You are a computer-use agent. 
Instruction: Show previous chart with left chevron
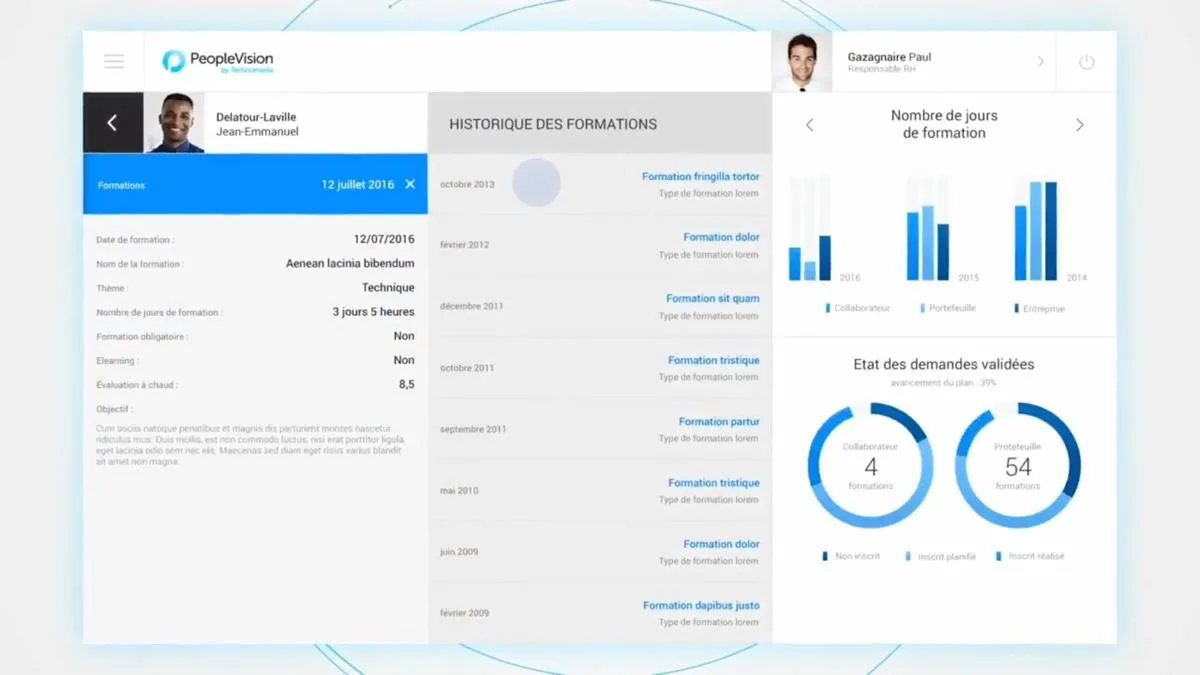tap(810, 125)
